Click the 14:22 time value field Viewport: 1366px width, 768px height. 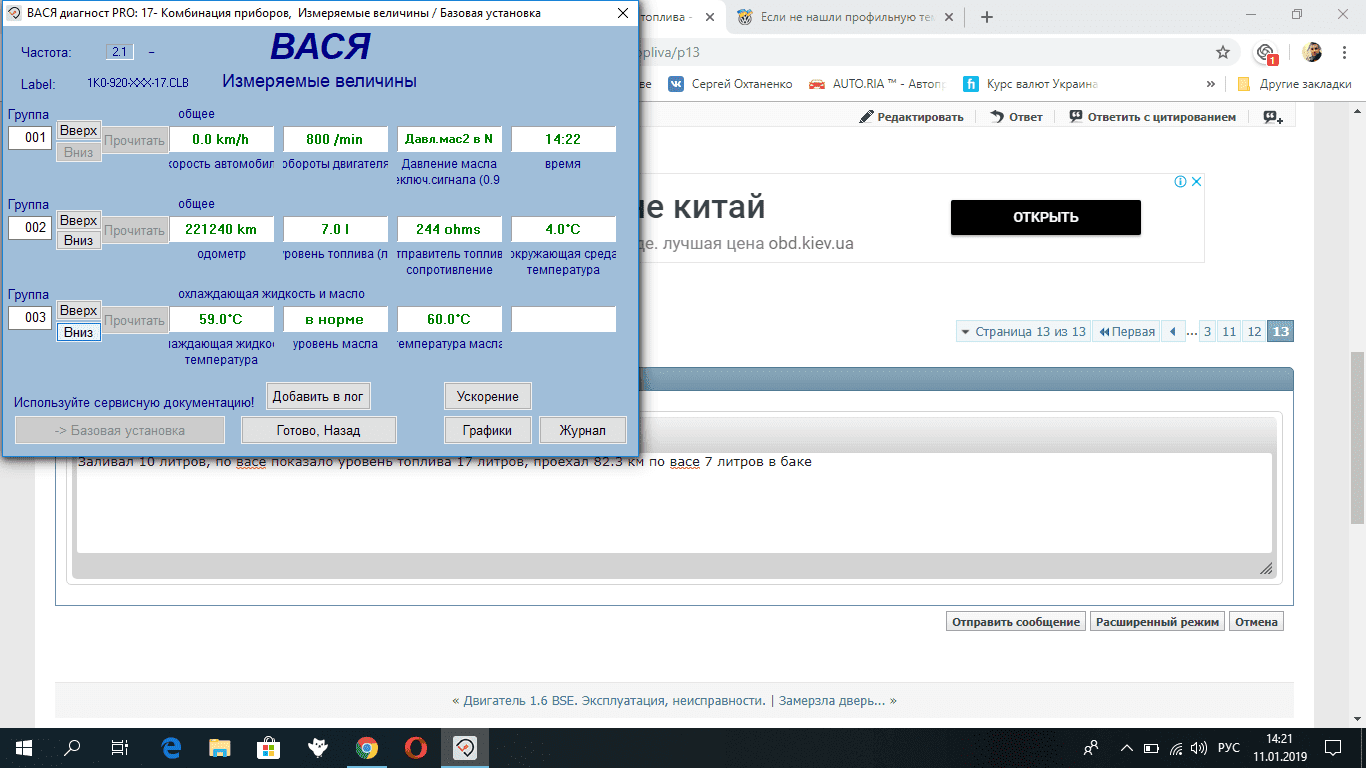pos(563,139)
